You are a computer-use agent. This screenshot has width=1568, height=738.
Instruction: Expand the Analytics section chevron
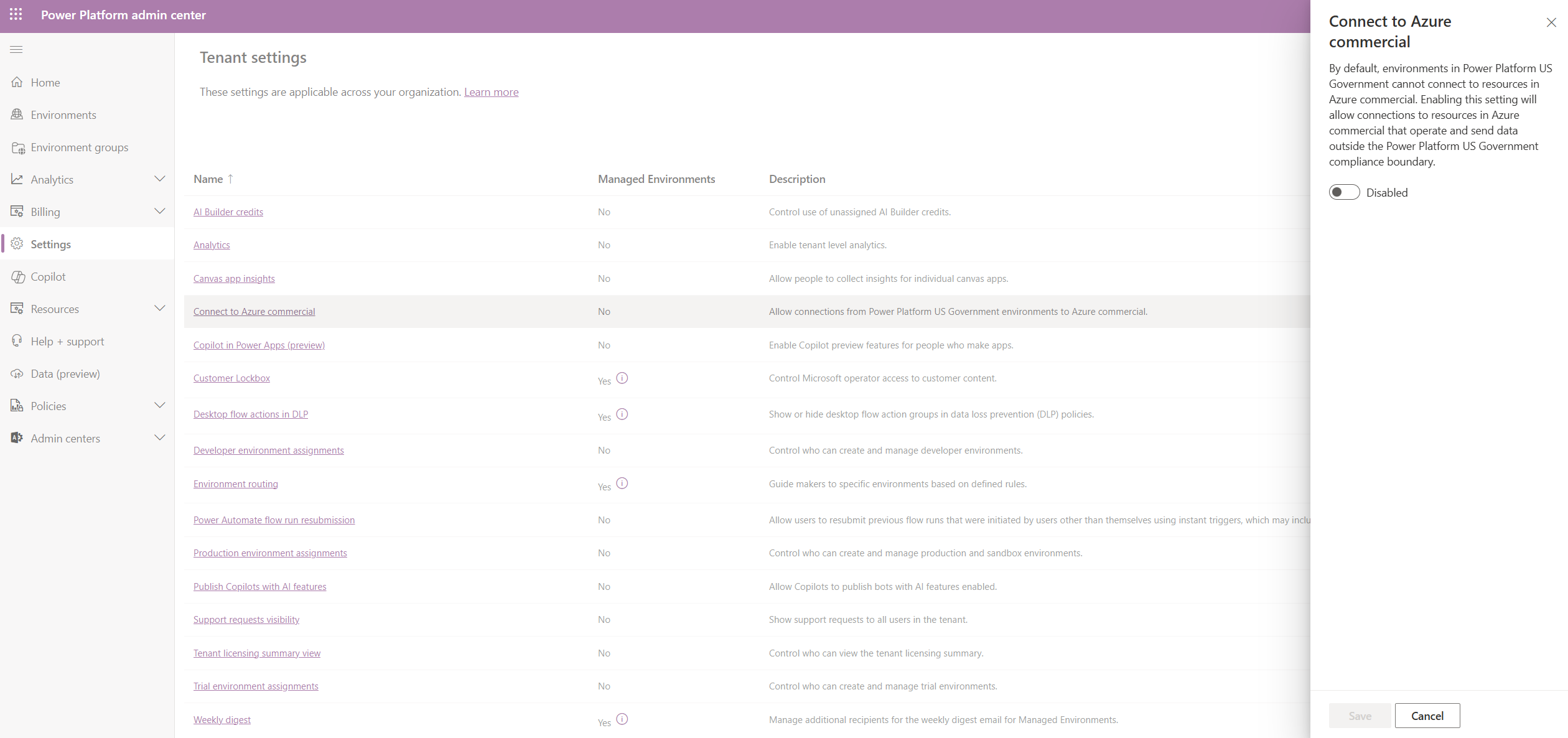point(160,179)
